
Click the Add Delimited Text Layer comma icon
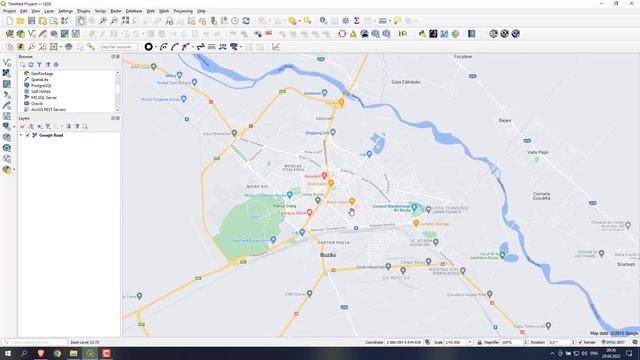7,95
